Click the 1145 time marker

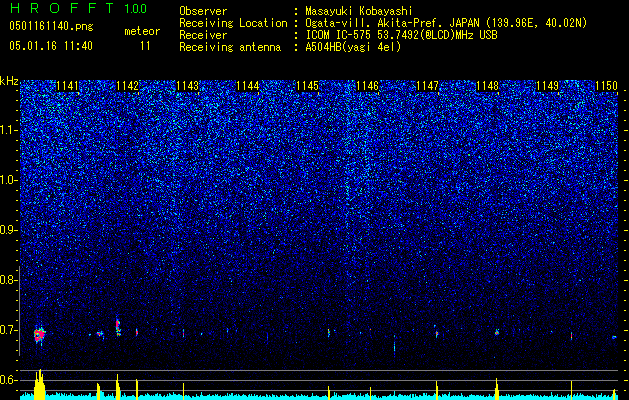pyautogui.click(x=307, y=86)
